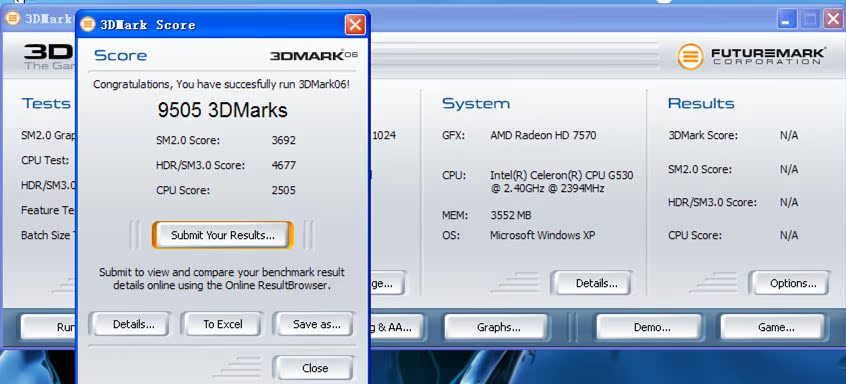Image resolution: width=846 pixels, height=384 pixels.
Task: Minimize the main 3DMark window
Action: [x=787, y=20]
